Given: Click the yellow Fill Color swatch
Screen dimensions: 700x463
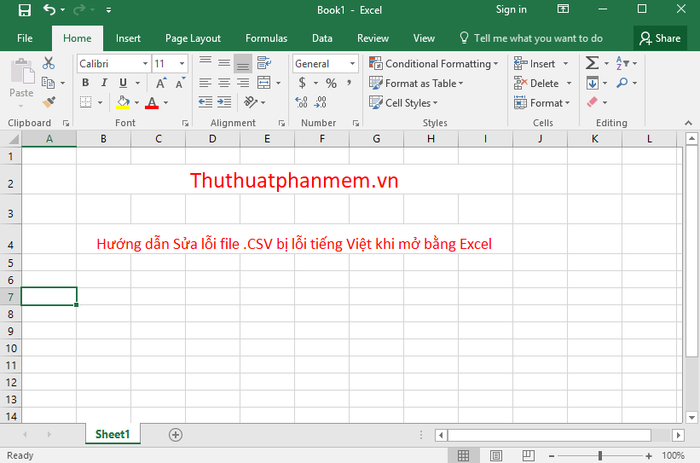Looking at the screenshot, I should point(123,103).
